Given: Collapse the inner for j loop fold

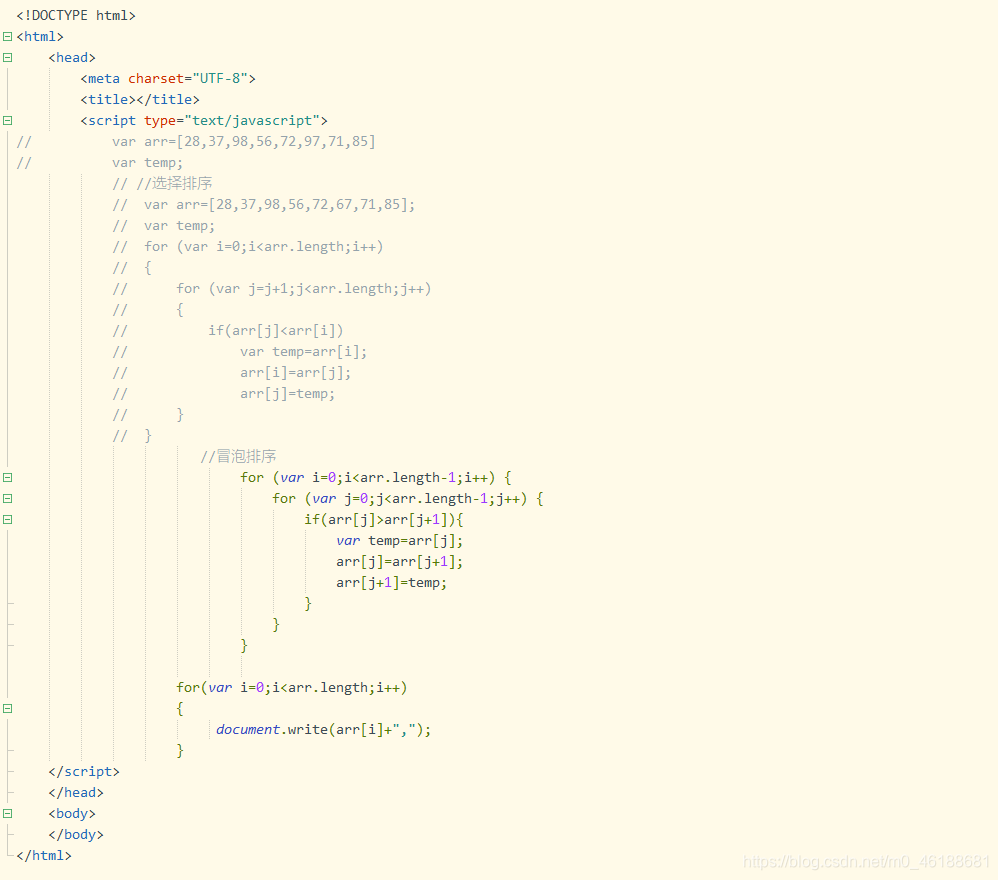Looking at the screenshot, I should 8,499.
